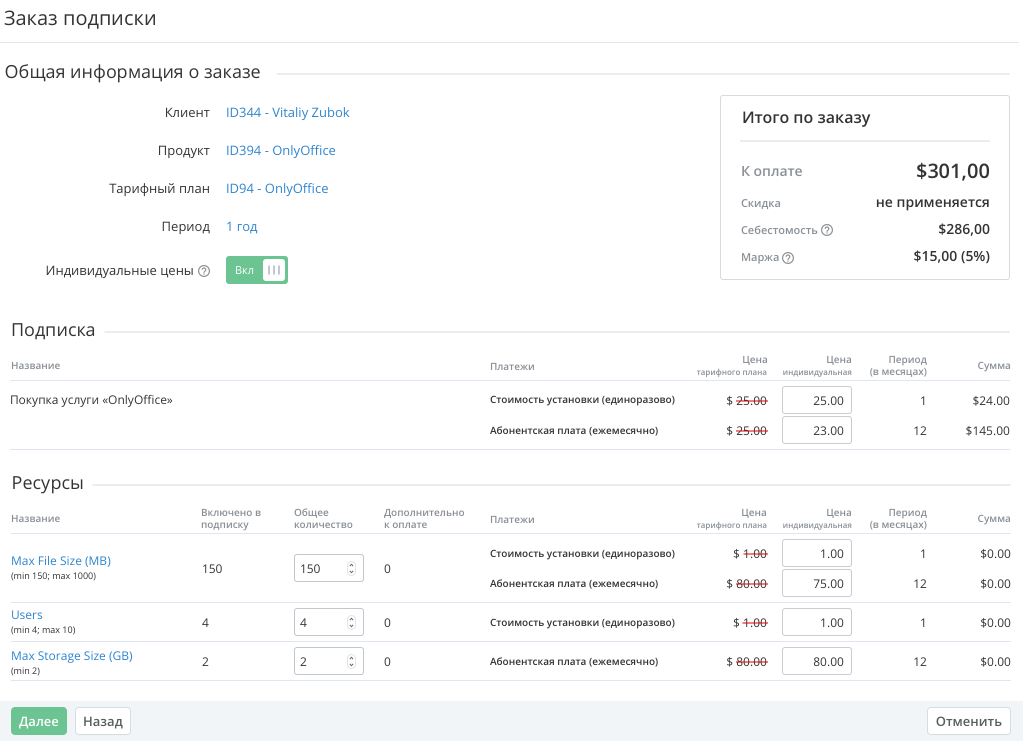
Task: Click the Итого по заказу heading
Action: [806, 118]
